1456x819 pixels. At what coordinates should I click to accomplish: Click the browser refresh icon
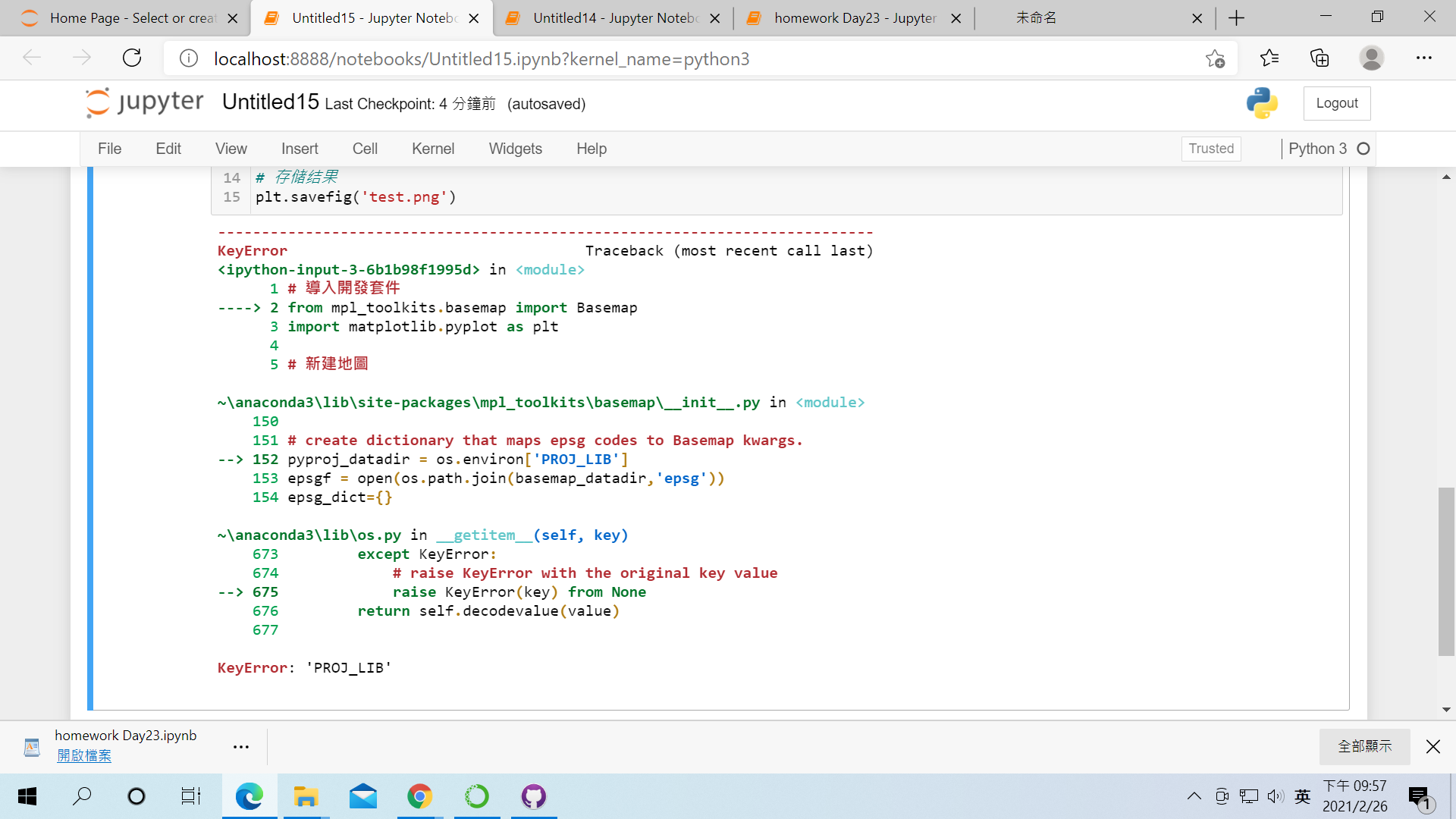[132, 58]
